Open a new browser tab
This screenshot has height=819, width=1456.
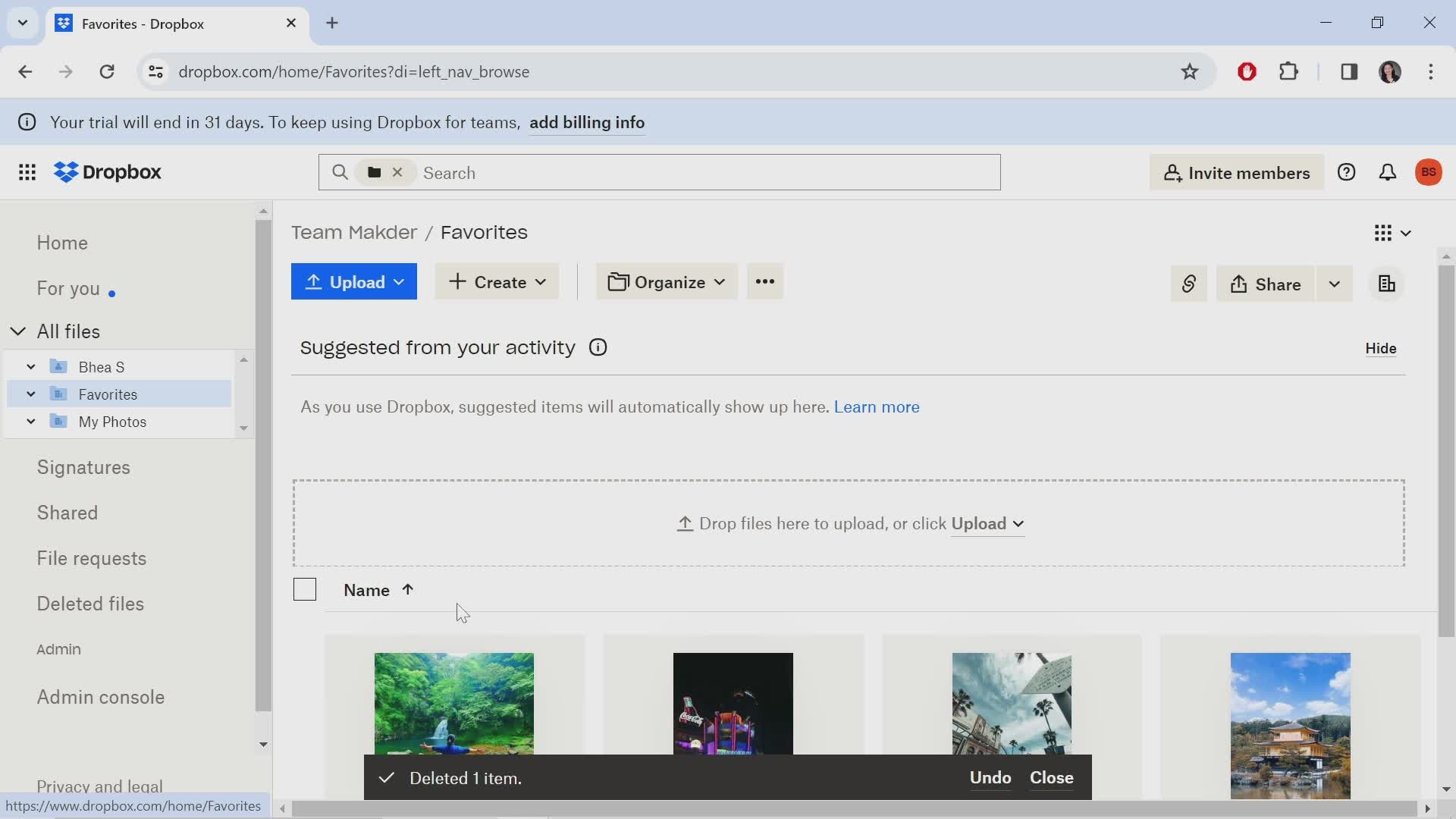pyautogui.click(x=332, y=24)
